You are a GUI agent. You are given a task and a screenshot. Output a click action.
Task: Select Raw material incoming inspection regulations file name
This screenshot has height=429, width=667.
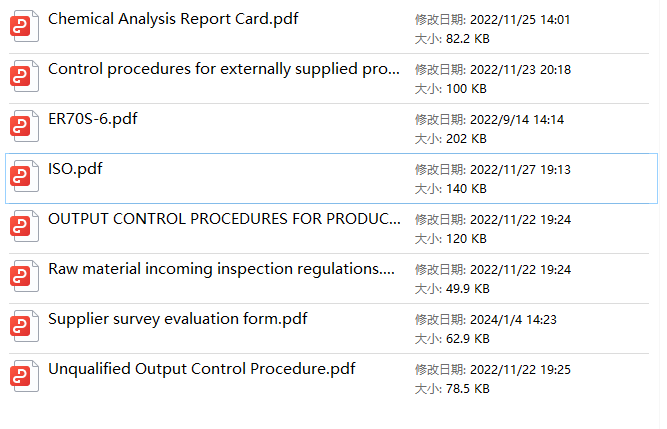[221, 269]
